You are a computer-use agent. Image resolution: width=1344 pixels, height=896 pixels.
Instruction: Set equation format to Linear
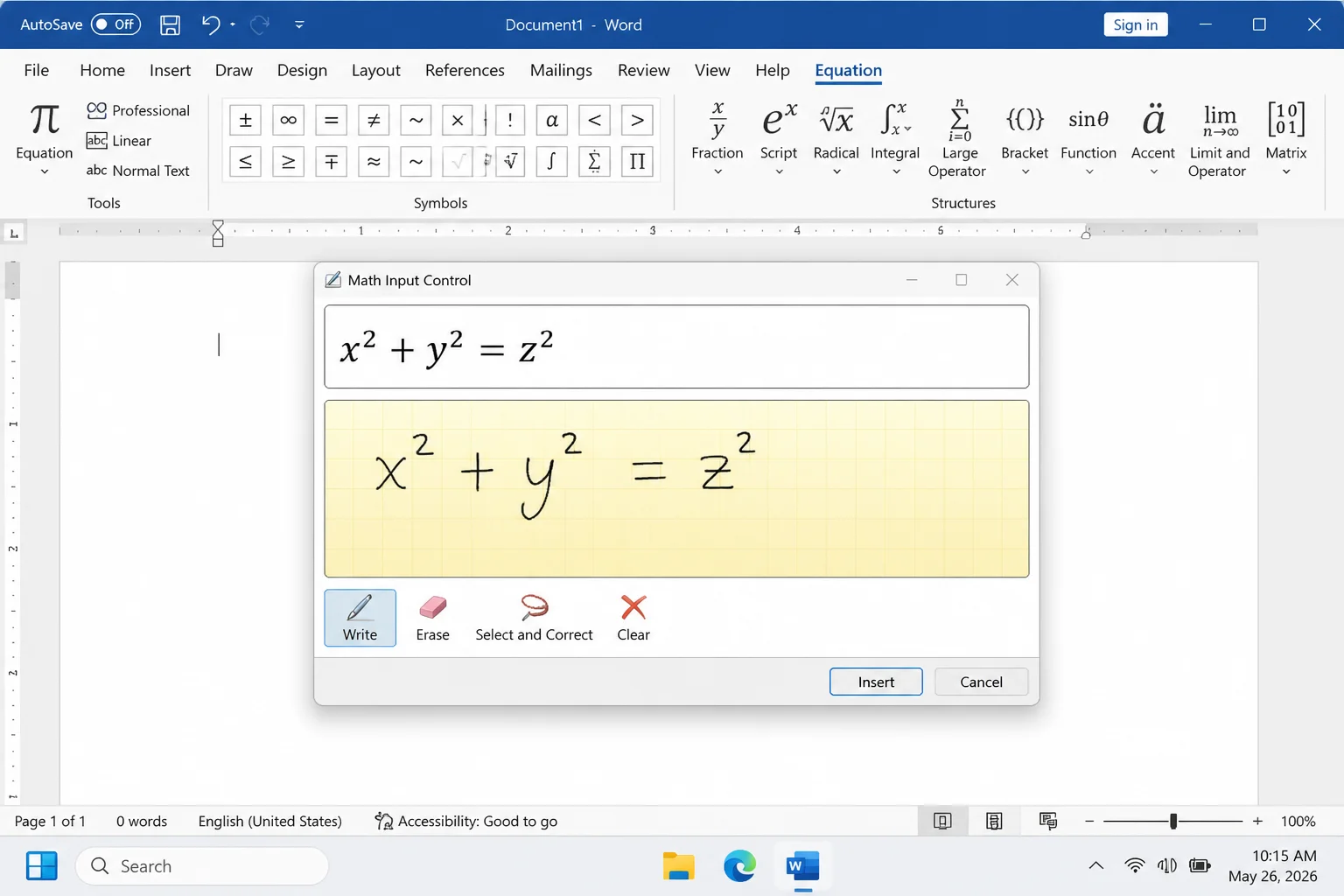pos(119,141)
